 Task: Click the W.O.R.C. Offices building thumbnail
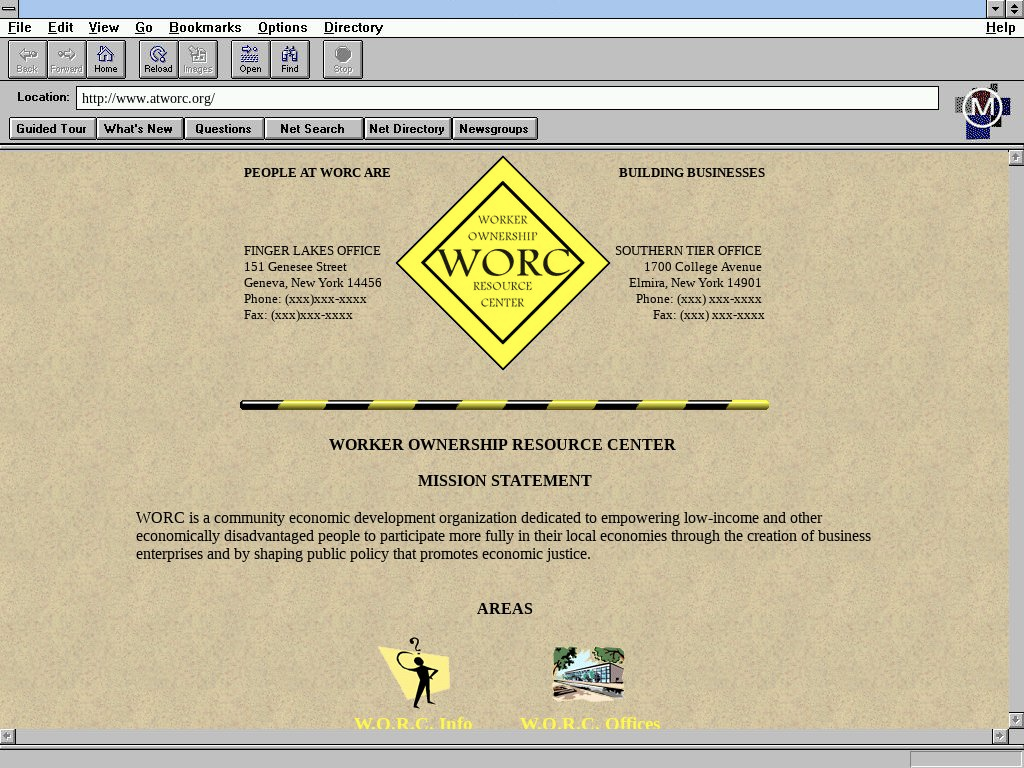[x=588, y=673]
